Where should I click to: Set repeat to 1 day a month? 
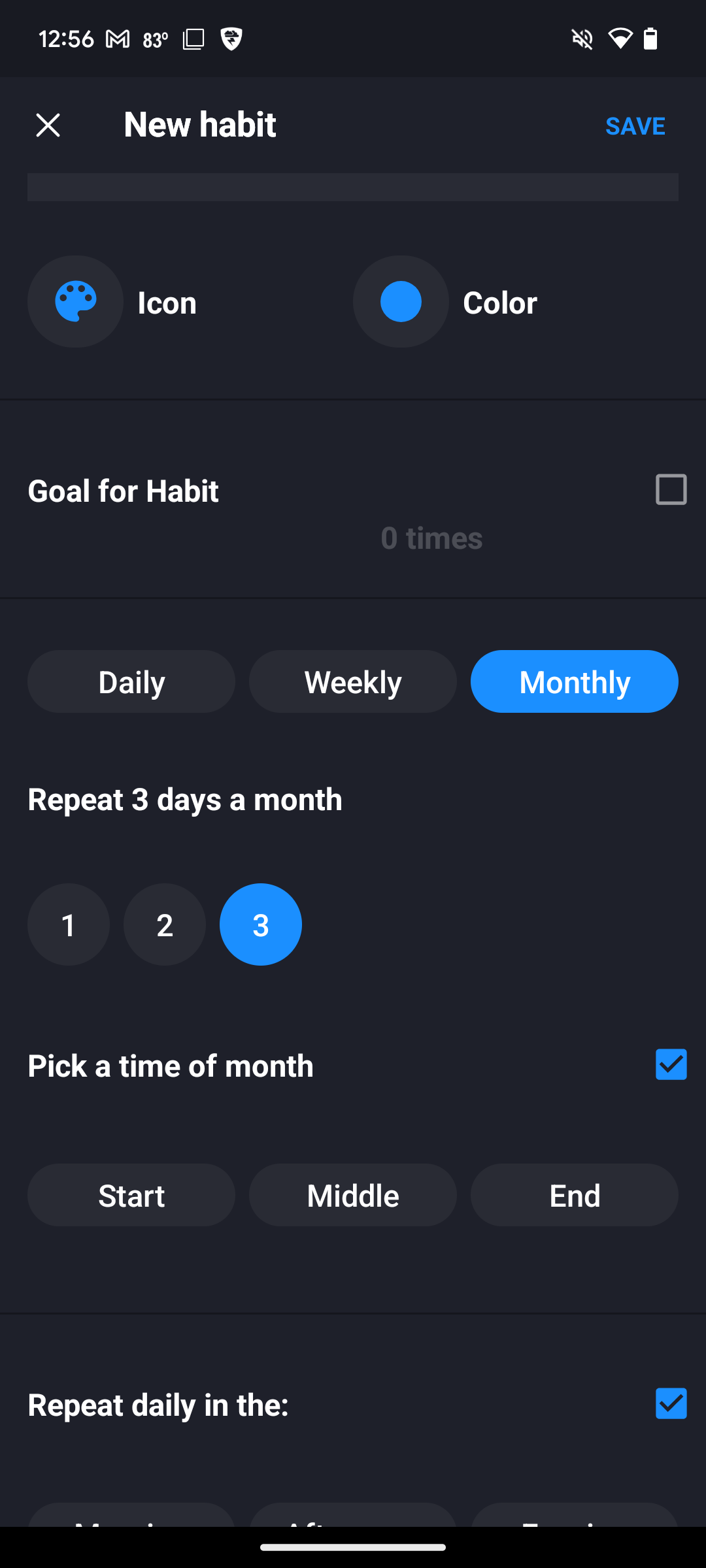69,924
